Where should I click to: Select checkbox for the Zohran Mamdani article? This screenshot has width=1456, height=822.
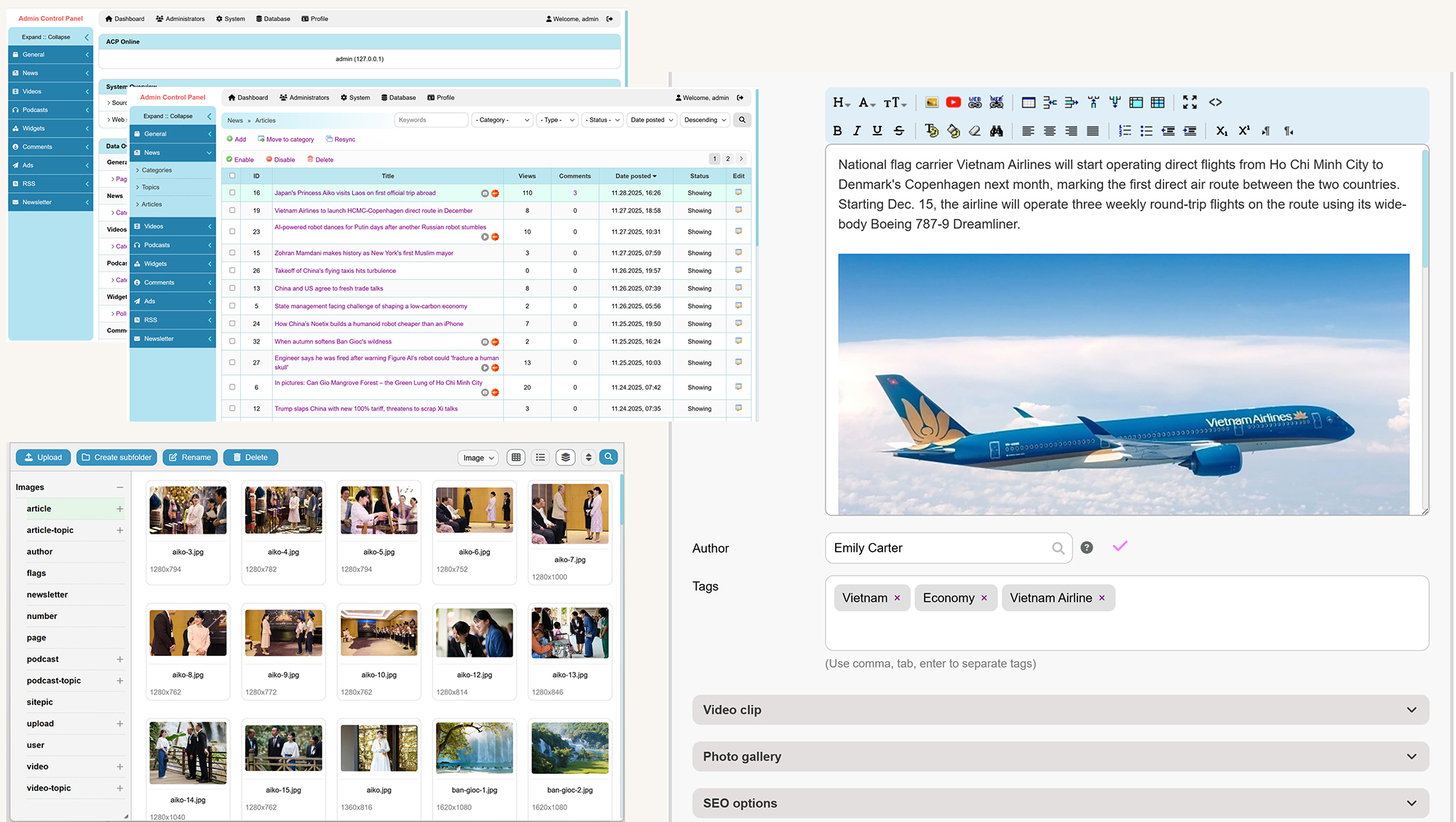[232, 253]
